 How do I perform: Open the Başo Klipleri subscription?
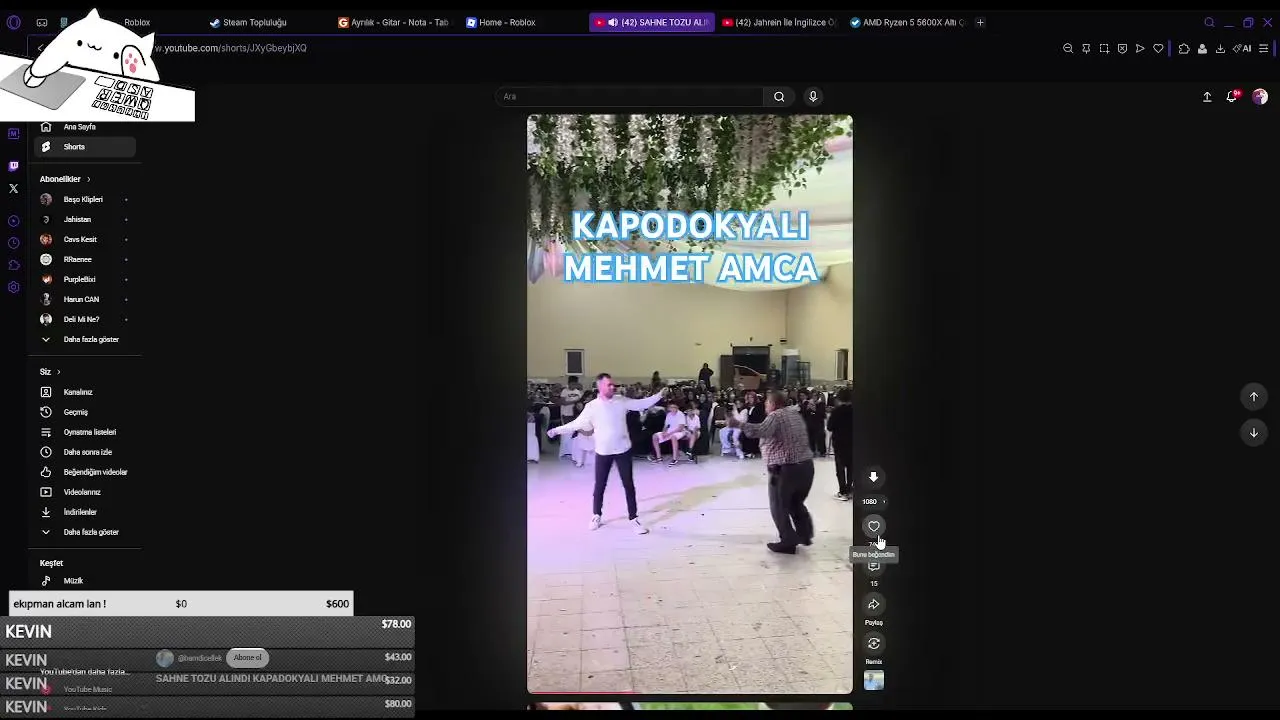85,199
